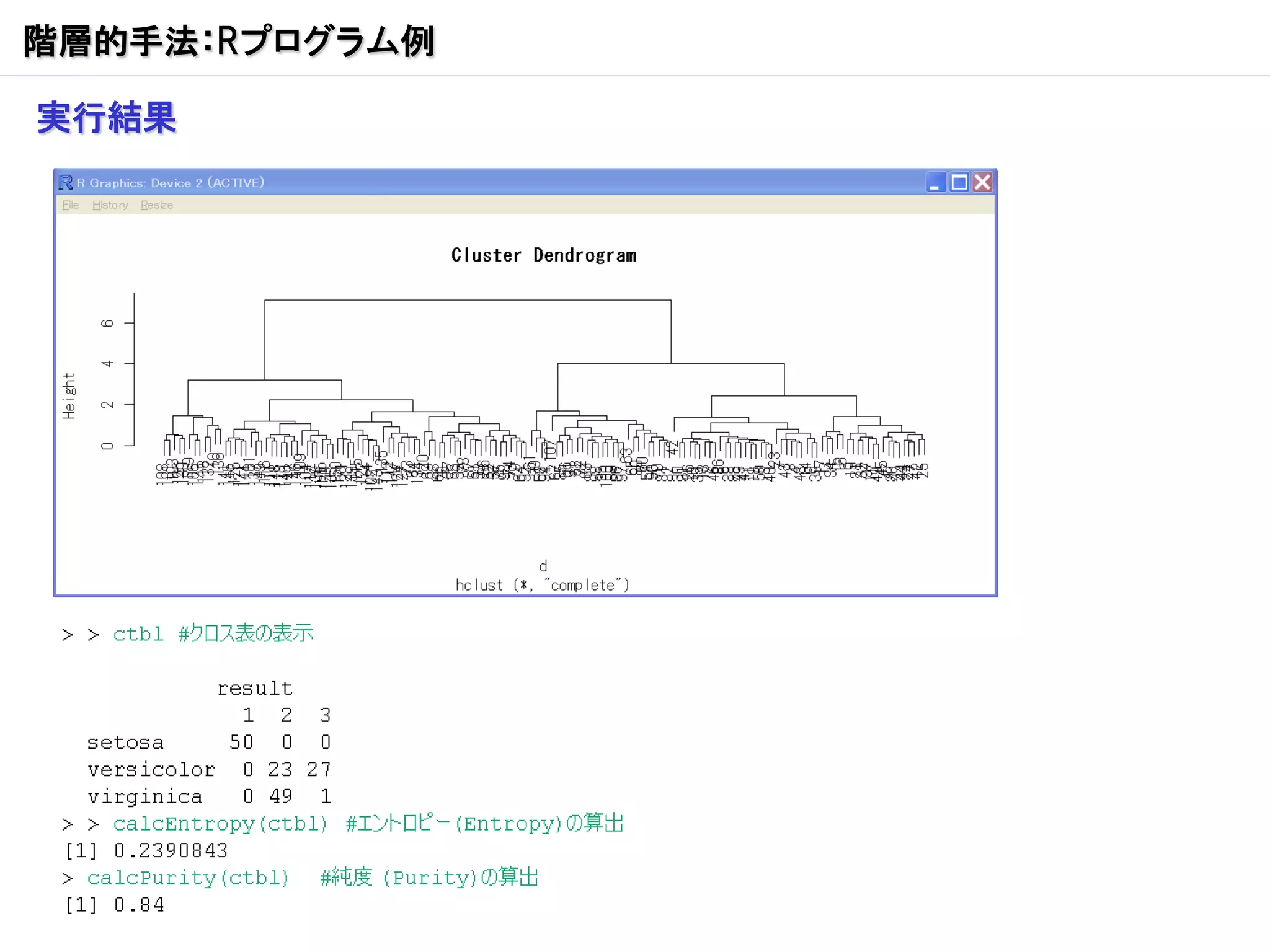Open the Resize menu
The width and height of the screenshot is (1270, 952).
click(156, 205)
